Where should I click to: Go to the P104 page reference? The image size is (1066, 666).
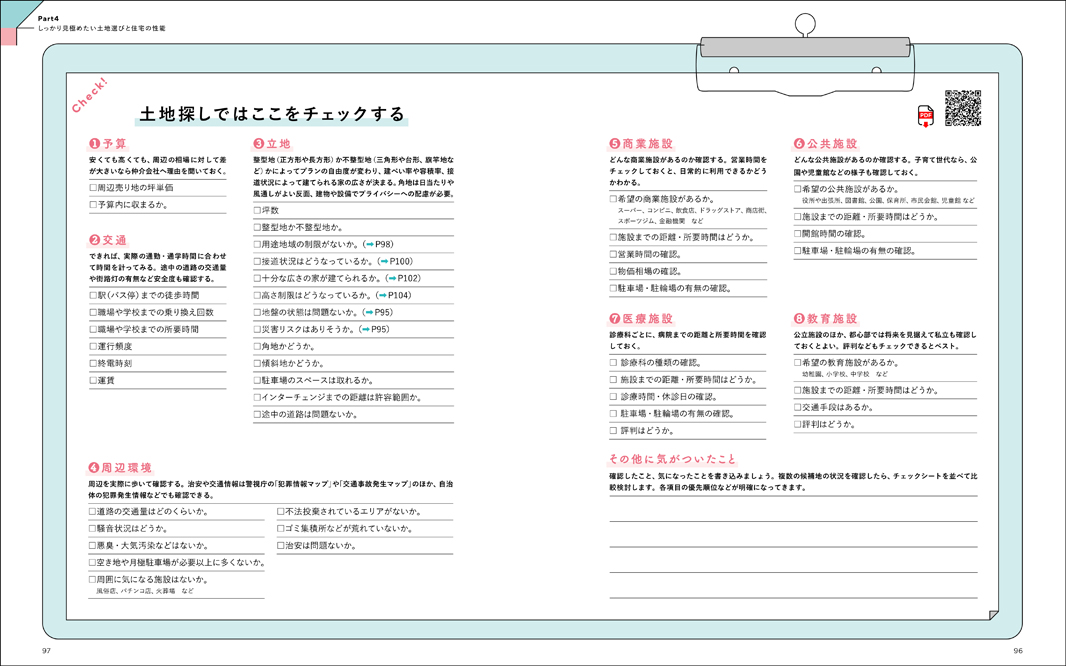point(395,296)
